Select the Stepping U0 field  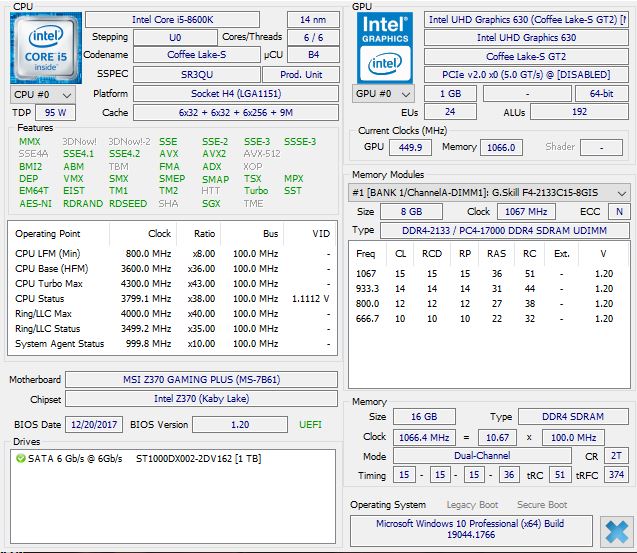pyautogui.click(x=175, y=37)
